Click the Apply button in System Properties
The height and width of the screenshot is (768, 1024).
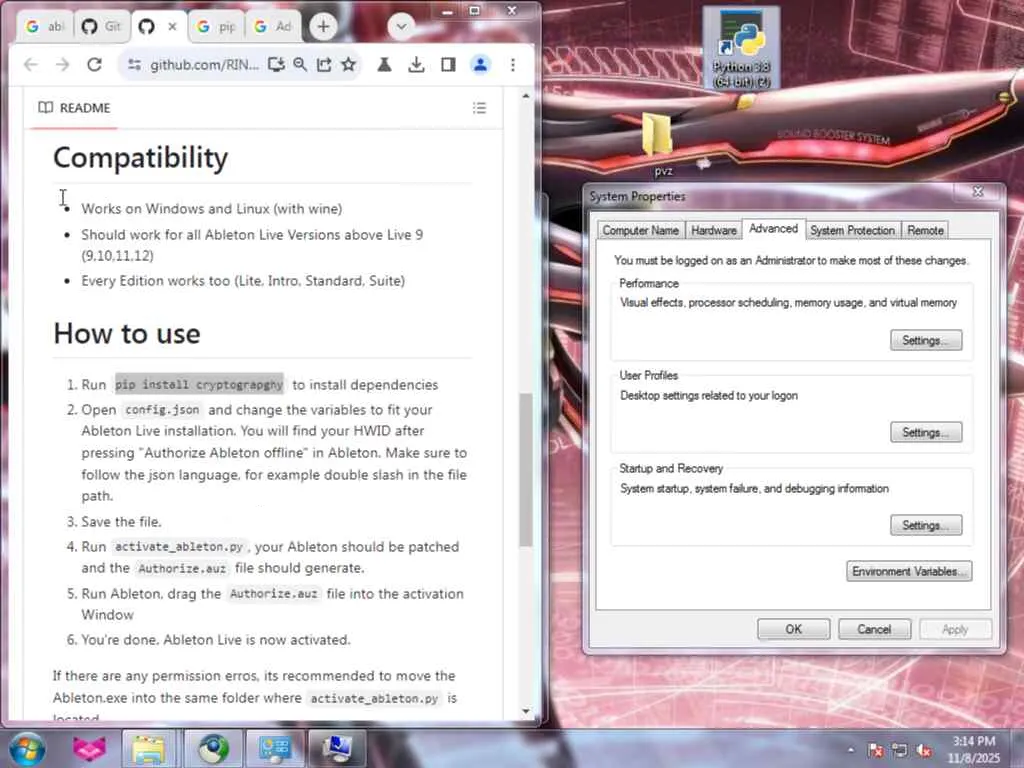pos(955,629)
